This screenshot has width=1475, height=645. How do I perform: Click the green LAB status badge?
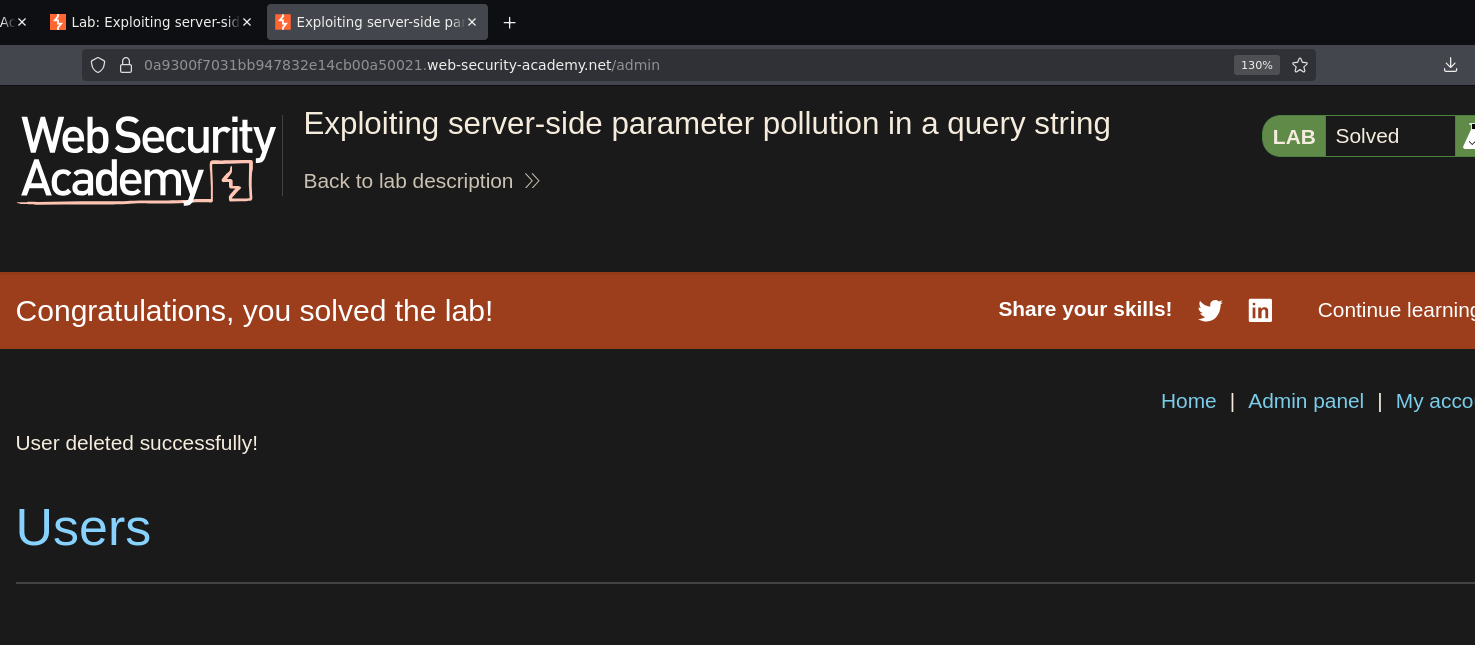pos(1293,136)
